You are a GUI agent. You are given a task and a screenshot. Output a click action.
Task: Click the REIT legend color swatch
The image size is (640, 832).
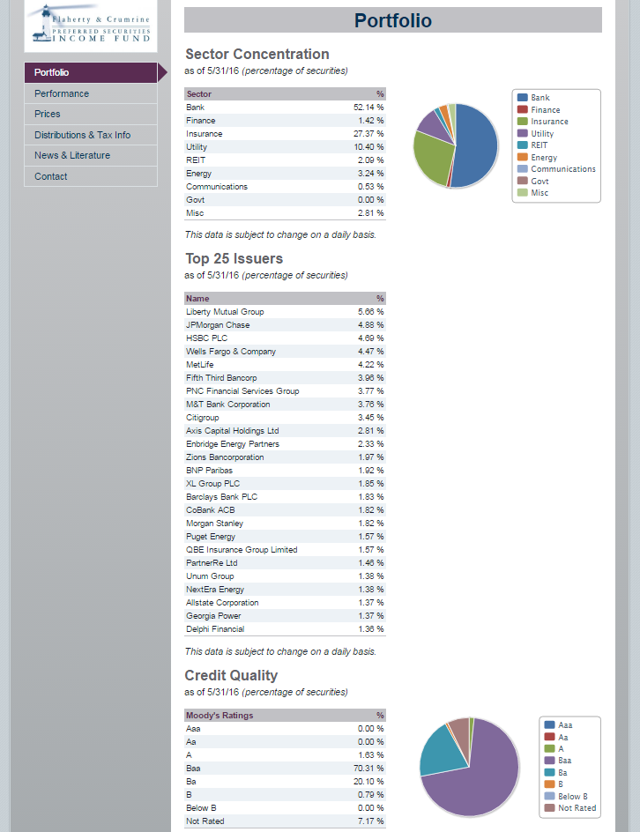[x=522, y=145]
